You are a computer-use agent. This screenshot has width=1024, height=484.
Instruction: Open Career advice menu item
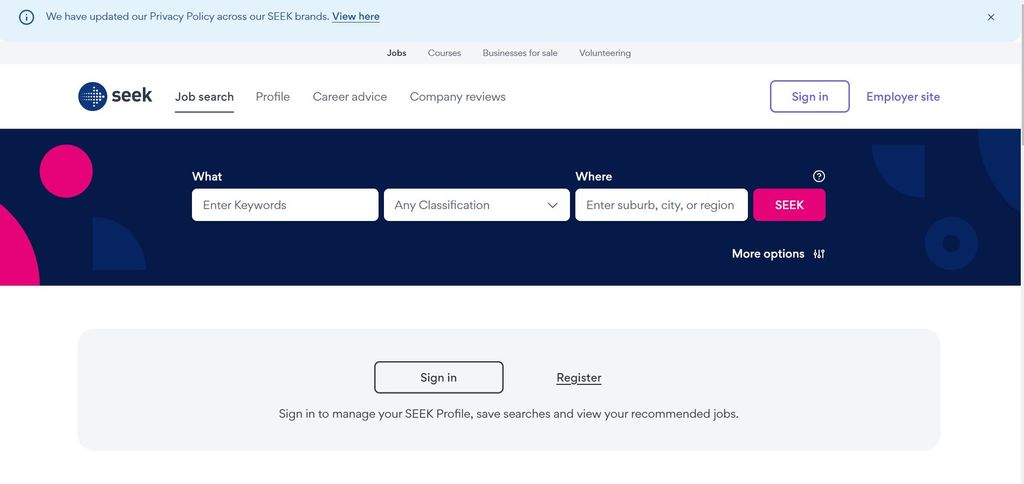pyautogui.click(x=349, y=97)
